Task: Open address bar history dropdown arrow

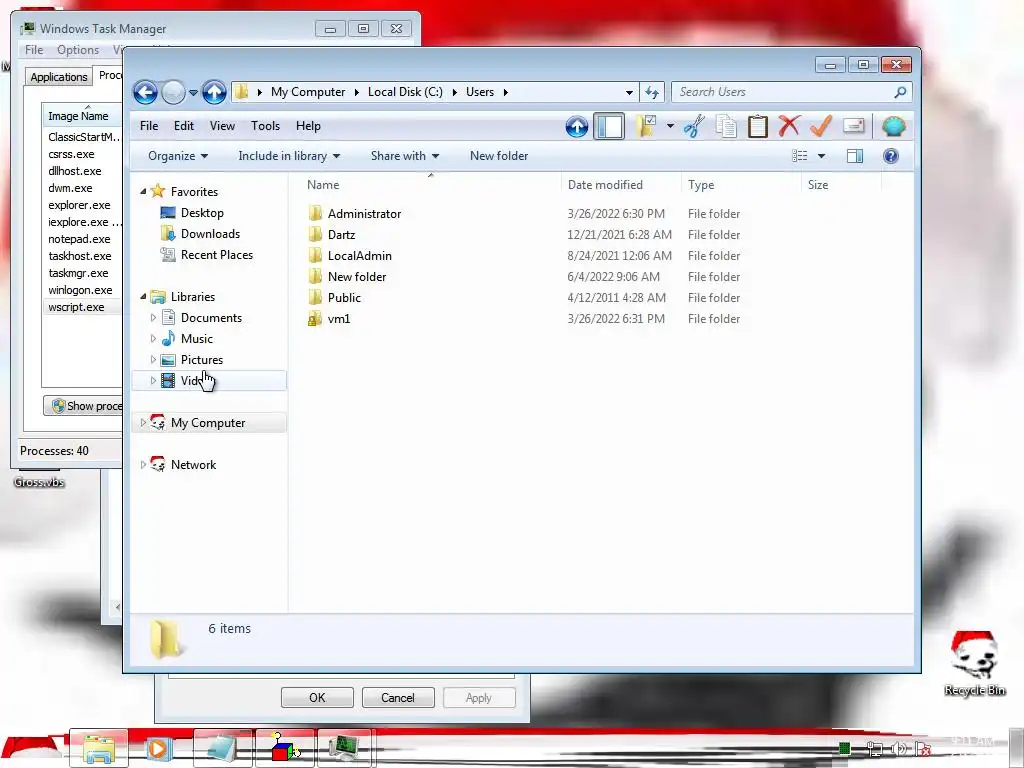Action: (629, 93)
